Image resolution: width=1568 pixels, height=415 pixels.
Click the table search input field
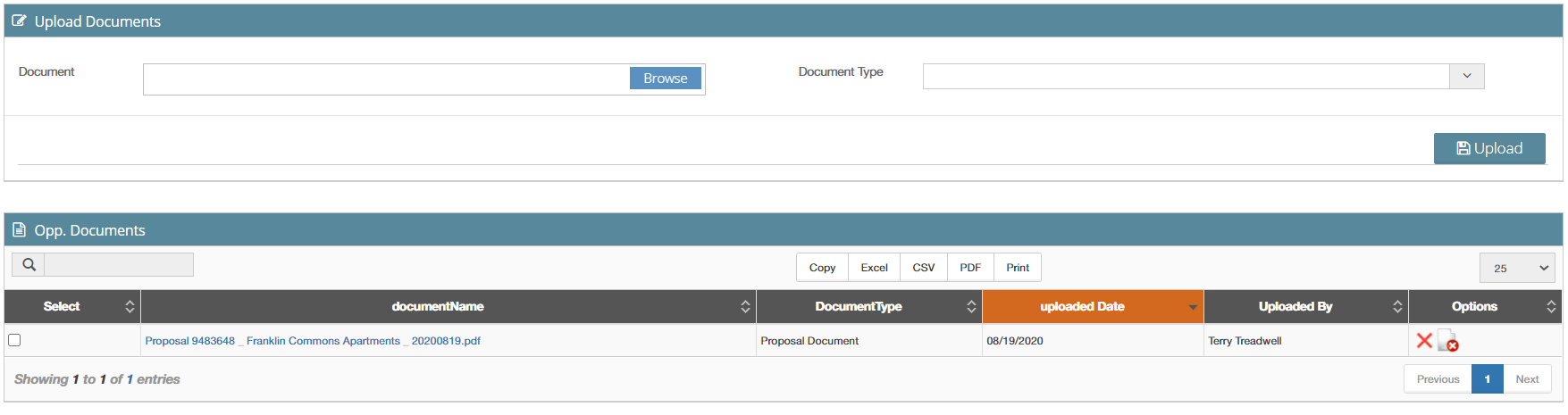[119, 264]
